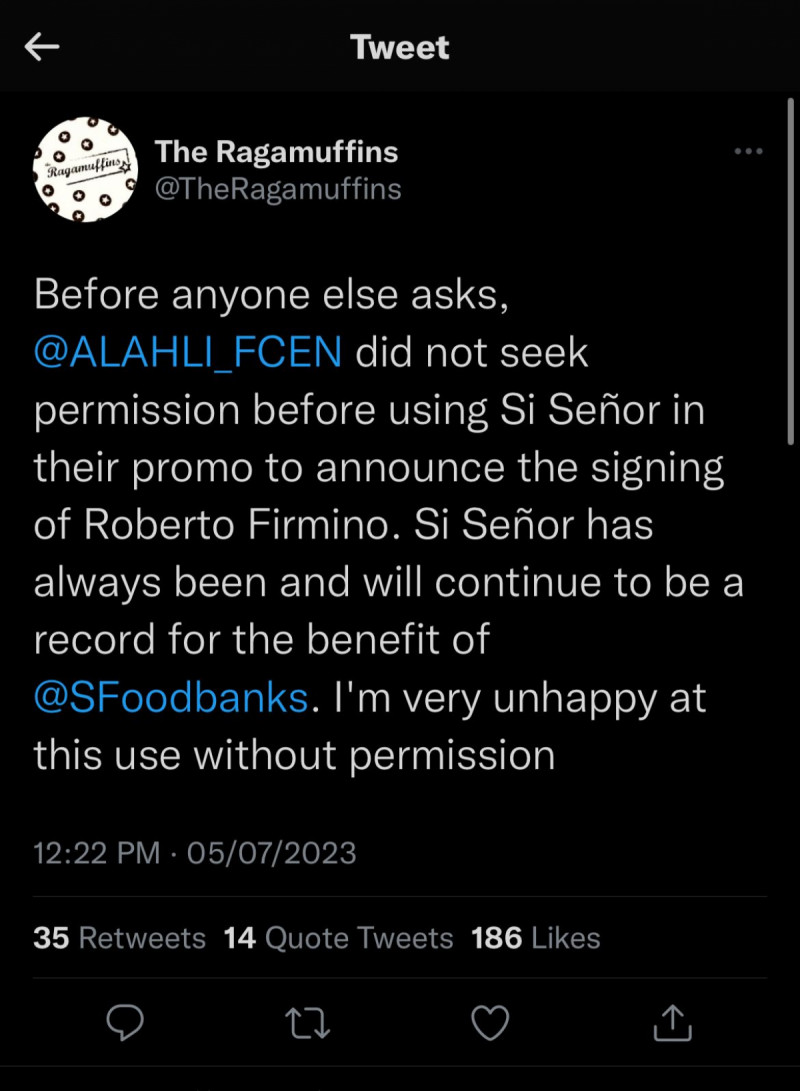
Task: Tap the 12:22 PM tweet timestamp
Action: (x=96, y=852)
